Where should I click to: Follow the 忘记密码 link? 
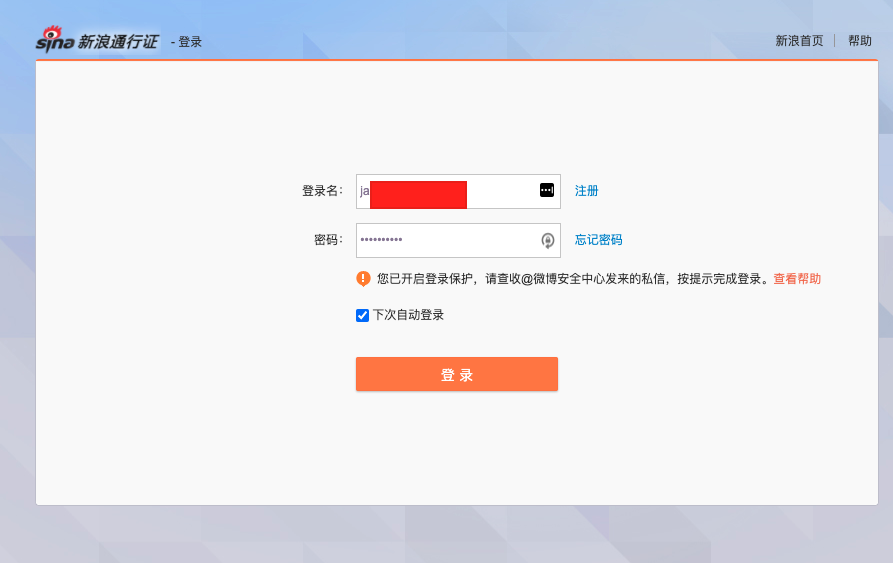point(598,240)
